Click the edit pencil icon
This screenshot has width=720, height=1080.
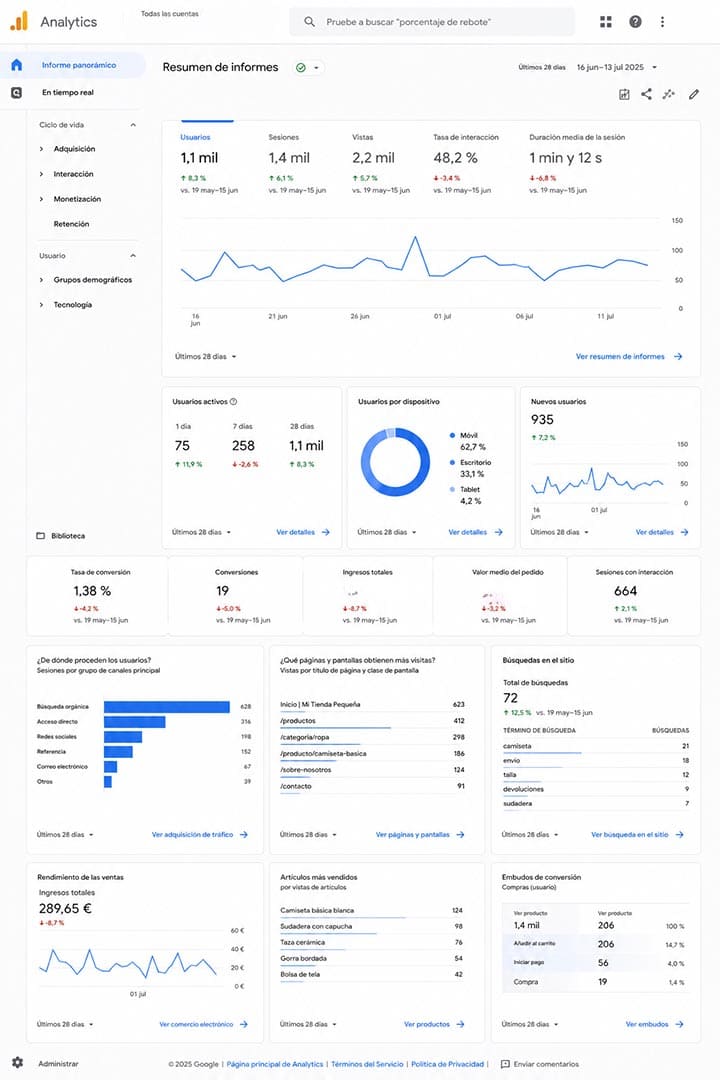tap(694, 94)
